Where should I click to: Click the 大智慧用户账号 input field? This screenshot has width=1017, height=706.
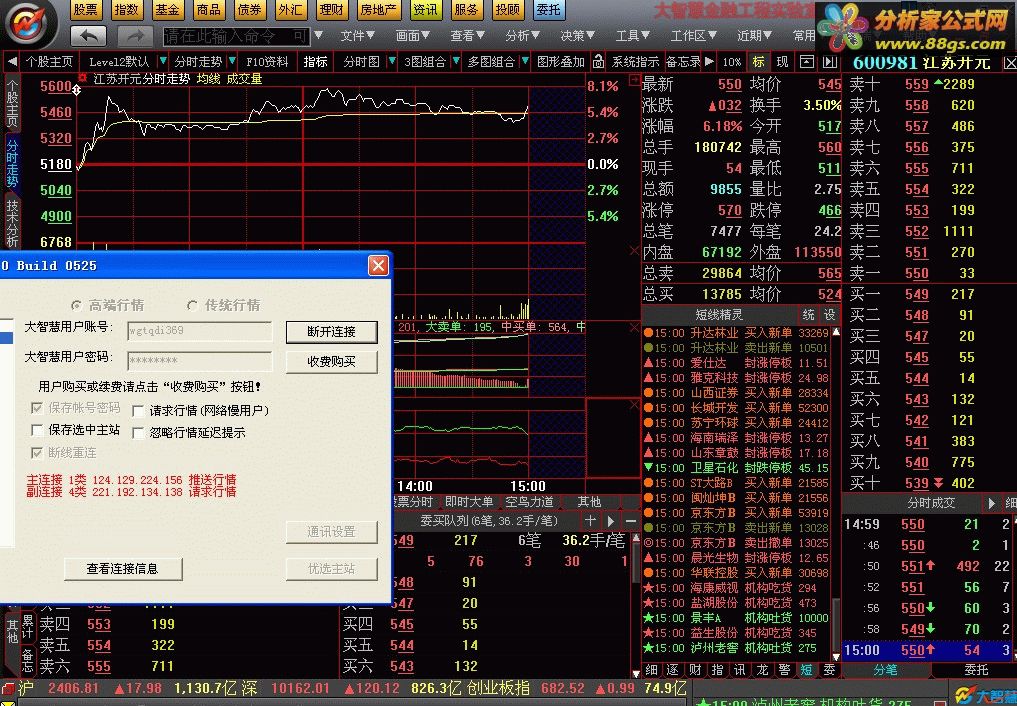click(200, 331)
